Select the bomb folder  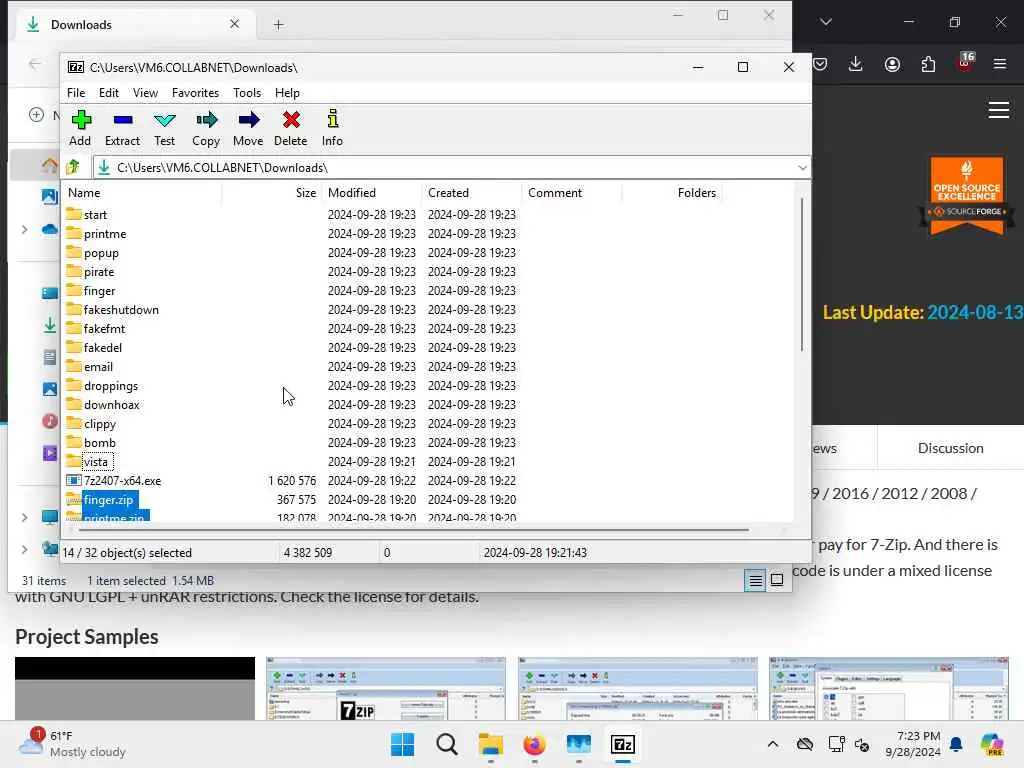pos(99,443)
